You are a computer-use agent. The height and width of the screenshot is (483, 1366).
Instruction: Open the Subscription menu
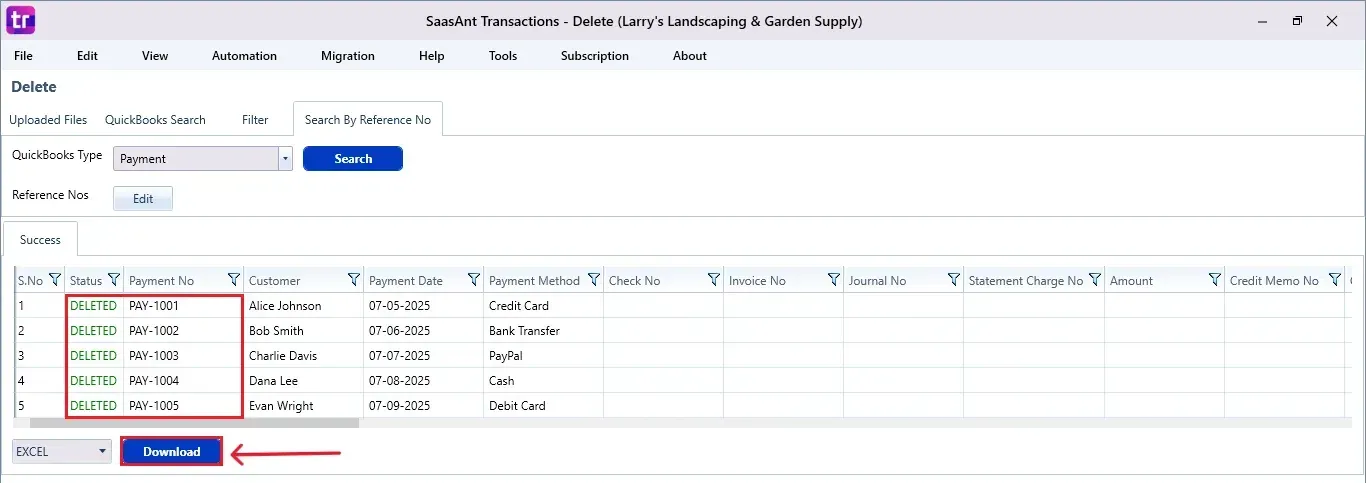pos(595,56)
